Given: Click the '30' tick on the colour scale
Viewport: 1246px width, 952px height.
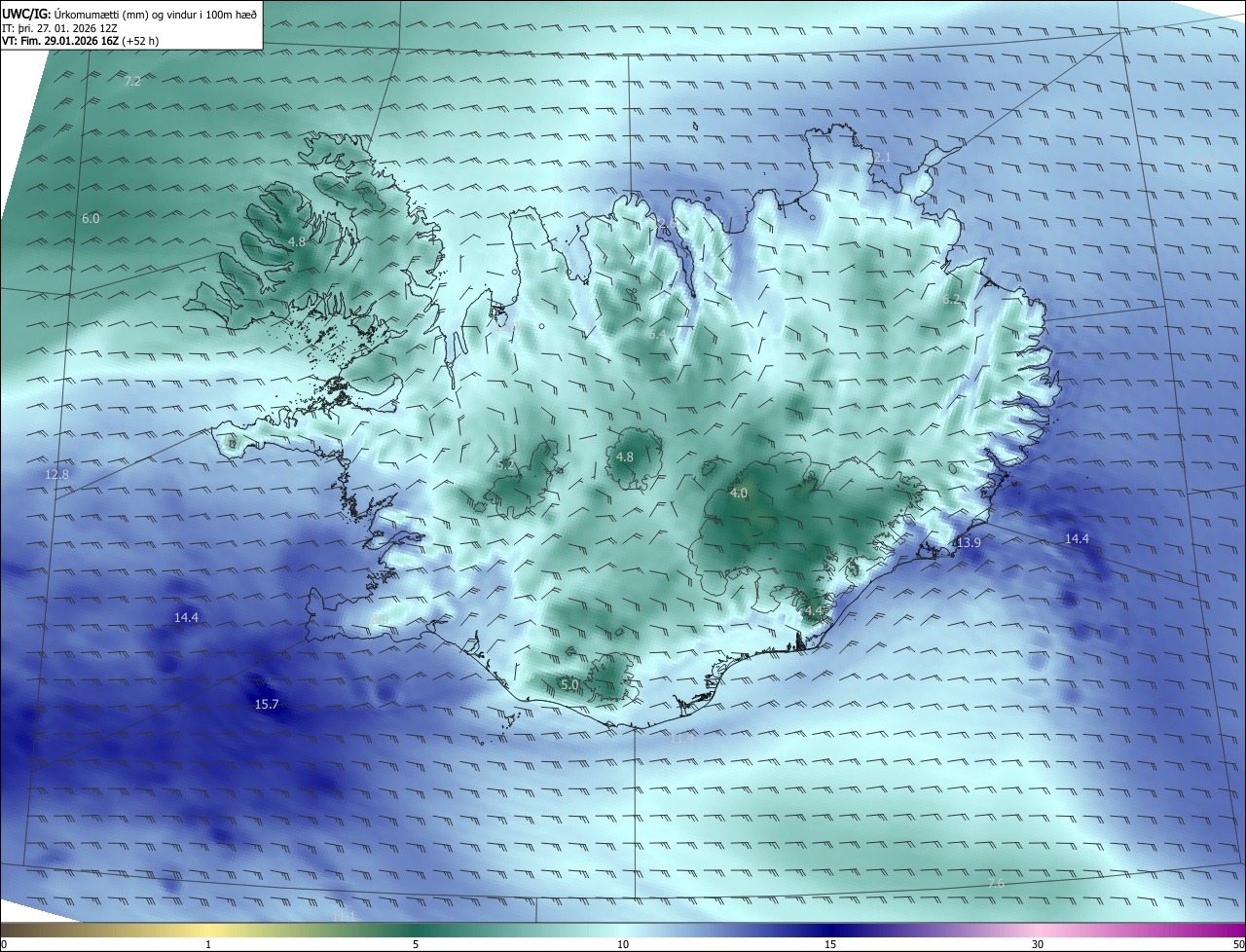Looking at the screenshot, I should (1038, 944).
